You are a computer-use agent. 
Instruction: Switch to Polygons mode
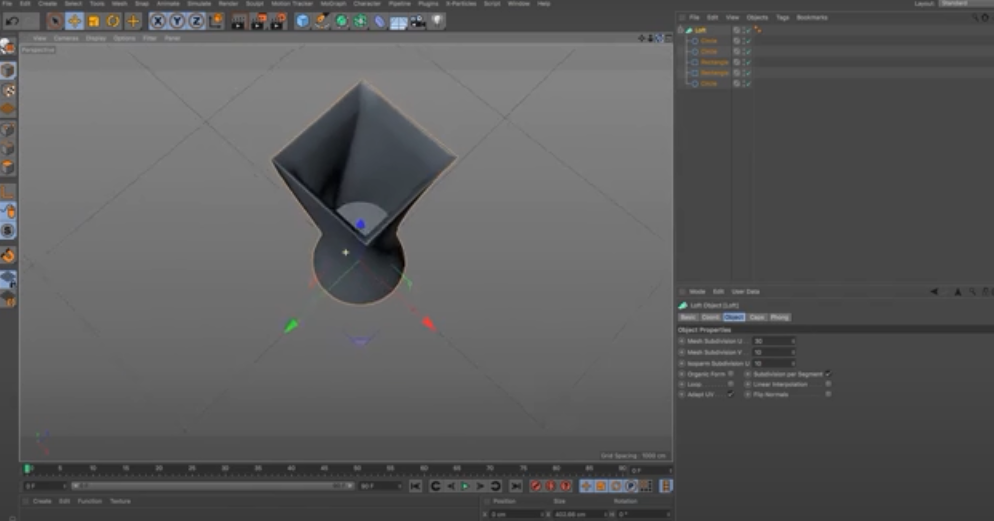8,167
